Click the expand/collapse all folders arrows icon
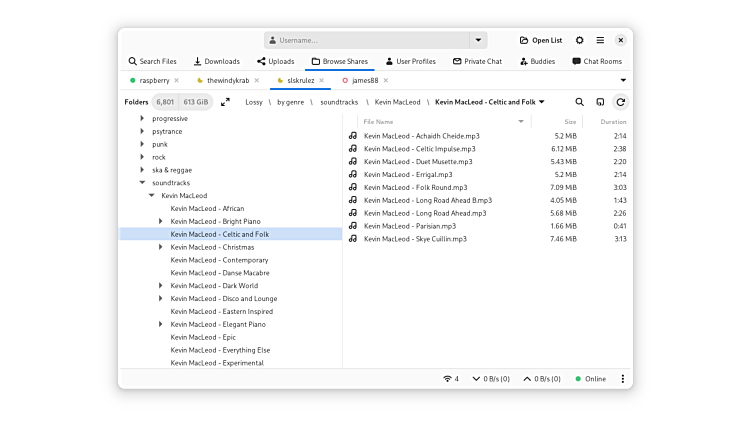The width and height of the screenshot is (752, 423). (225, 102)
